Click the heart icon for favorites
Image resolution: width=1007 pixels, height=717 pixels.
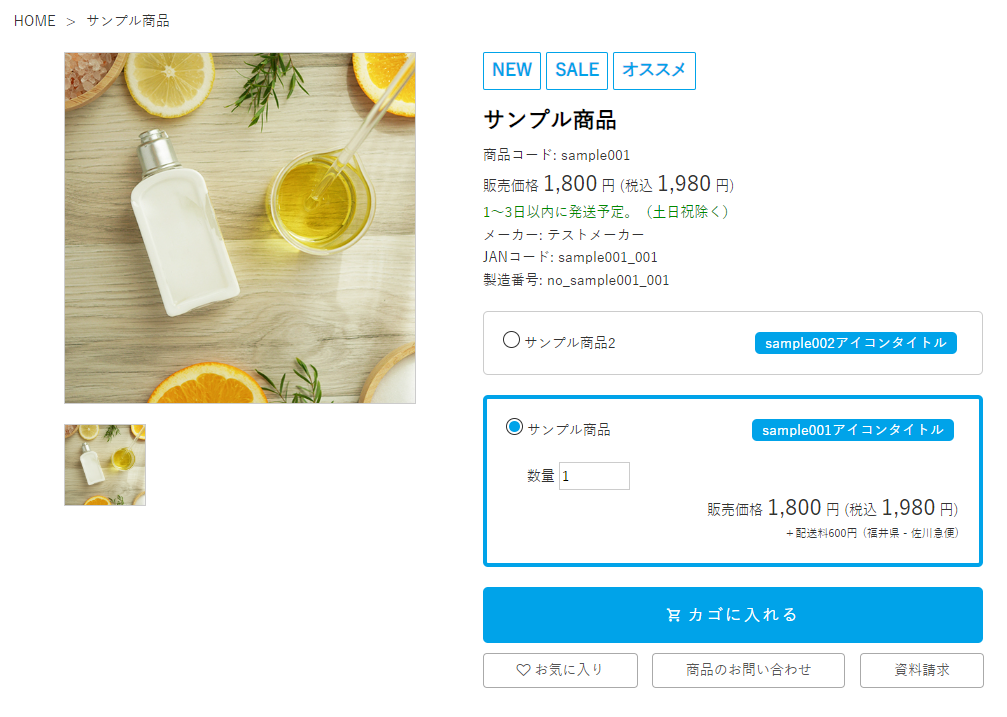[x=523, y=670]
